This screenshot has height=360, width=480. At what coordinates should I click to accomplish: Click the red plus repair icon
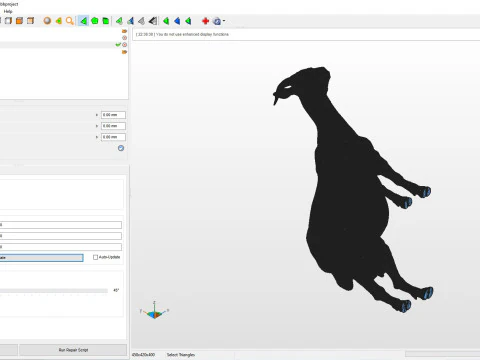pos(205,21)
